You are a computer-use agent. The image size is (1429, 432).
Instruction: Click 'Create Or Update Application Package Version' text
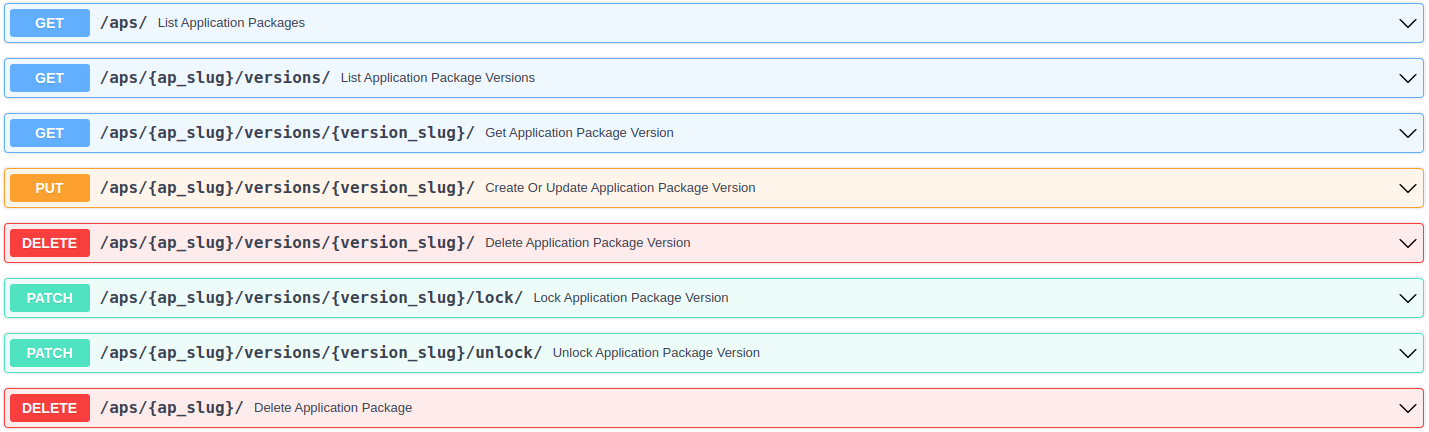[620, 188]
